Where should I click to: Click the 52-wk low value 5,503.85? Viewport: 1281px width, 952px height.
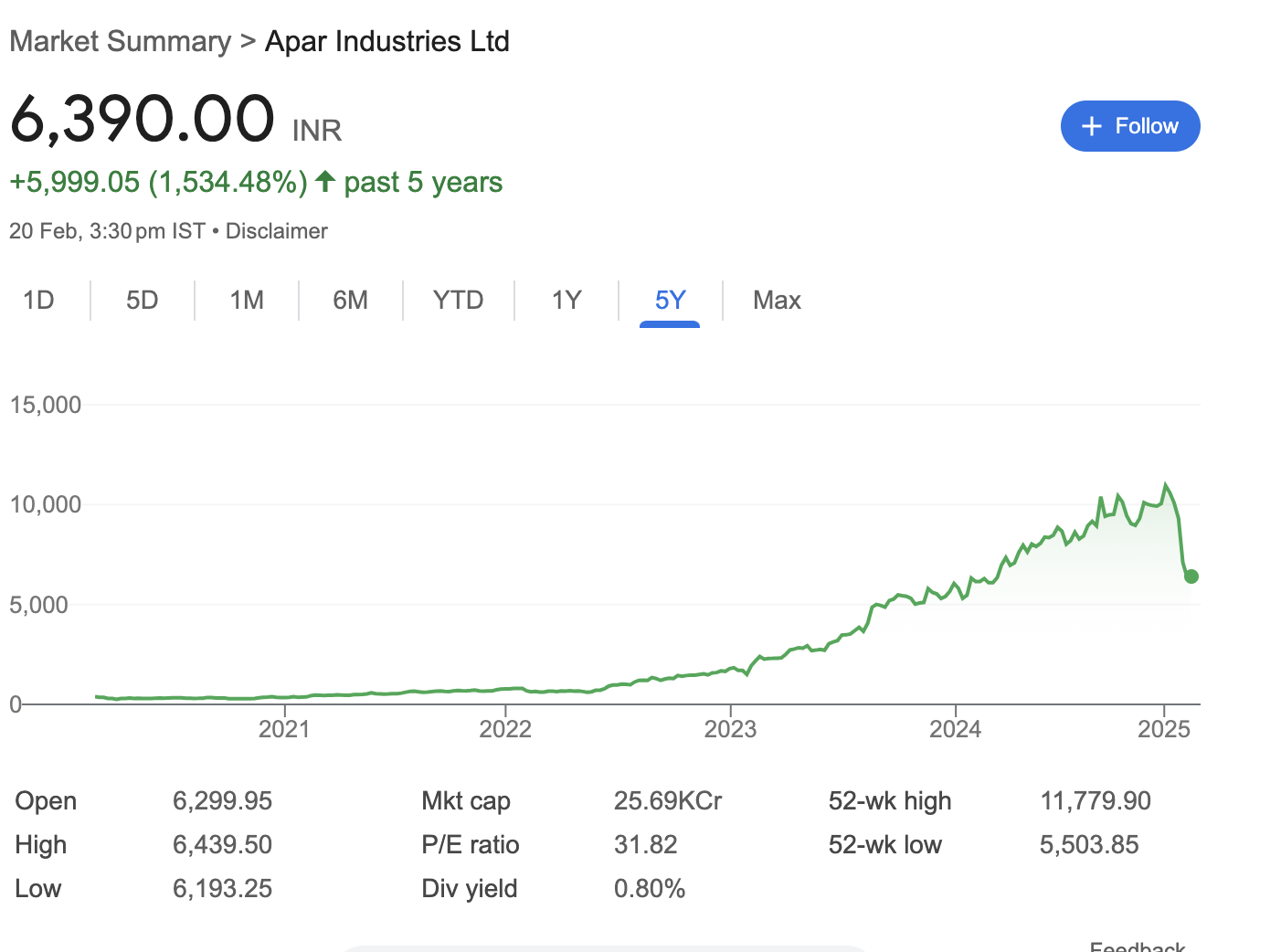(1089, 845)
